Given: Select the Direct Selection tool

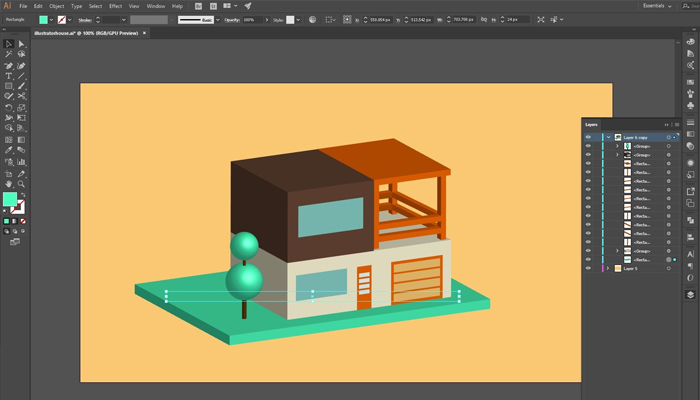Looking at the screenshot, I should tap(21, 44).
